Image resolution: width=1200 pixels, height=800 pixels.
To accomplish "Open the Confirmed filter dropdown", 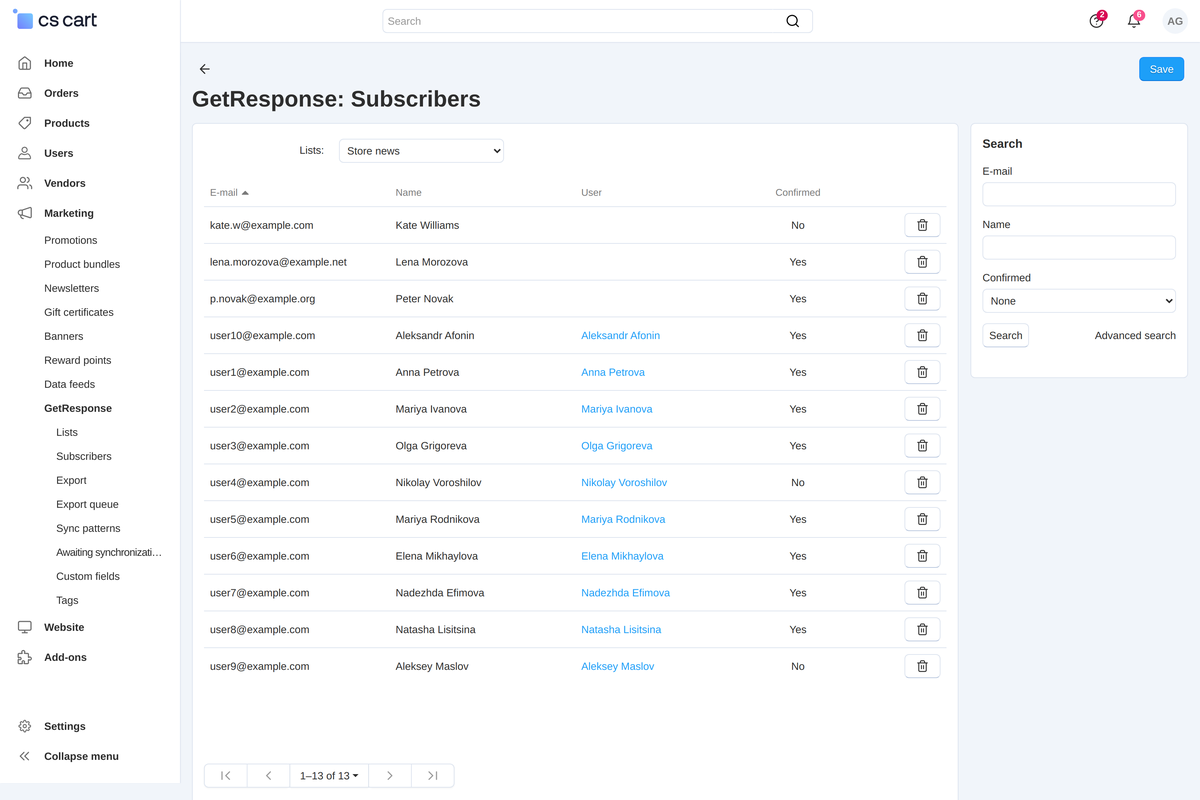I will coord(1079,301).
